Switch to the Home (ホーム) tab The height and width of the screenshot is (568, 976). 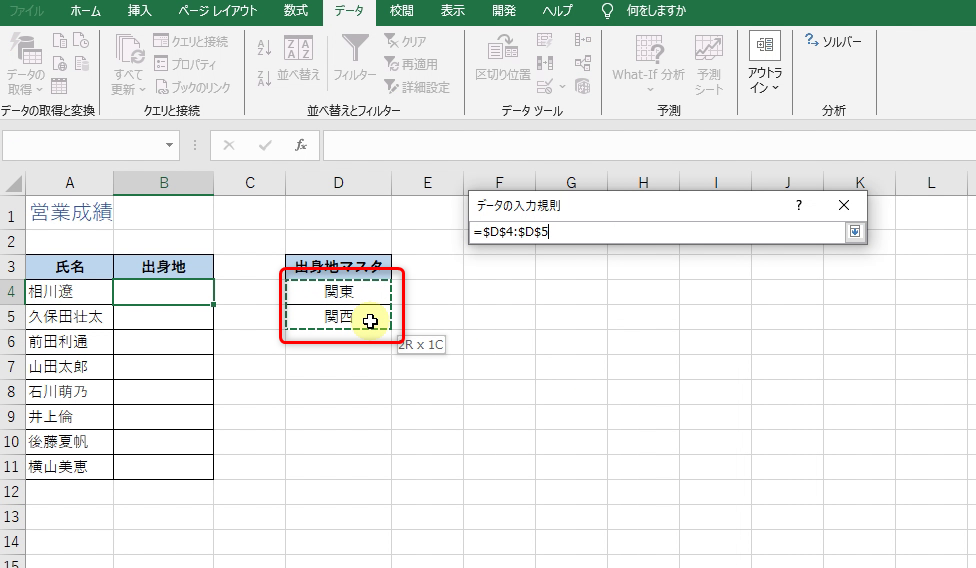[x=86, y=11]
